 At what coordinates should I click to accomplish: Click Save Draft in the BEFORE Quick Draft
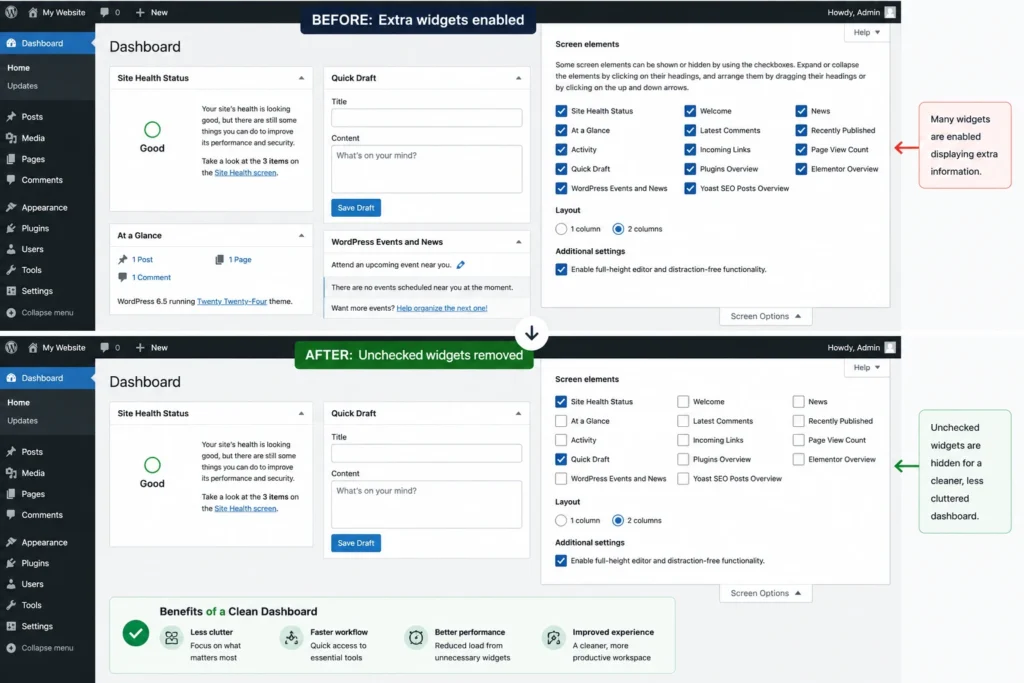pos(356,208)
